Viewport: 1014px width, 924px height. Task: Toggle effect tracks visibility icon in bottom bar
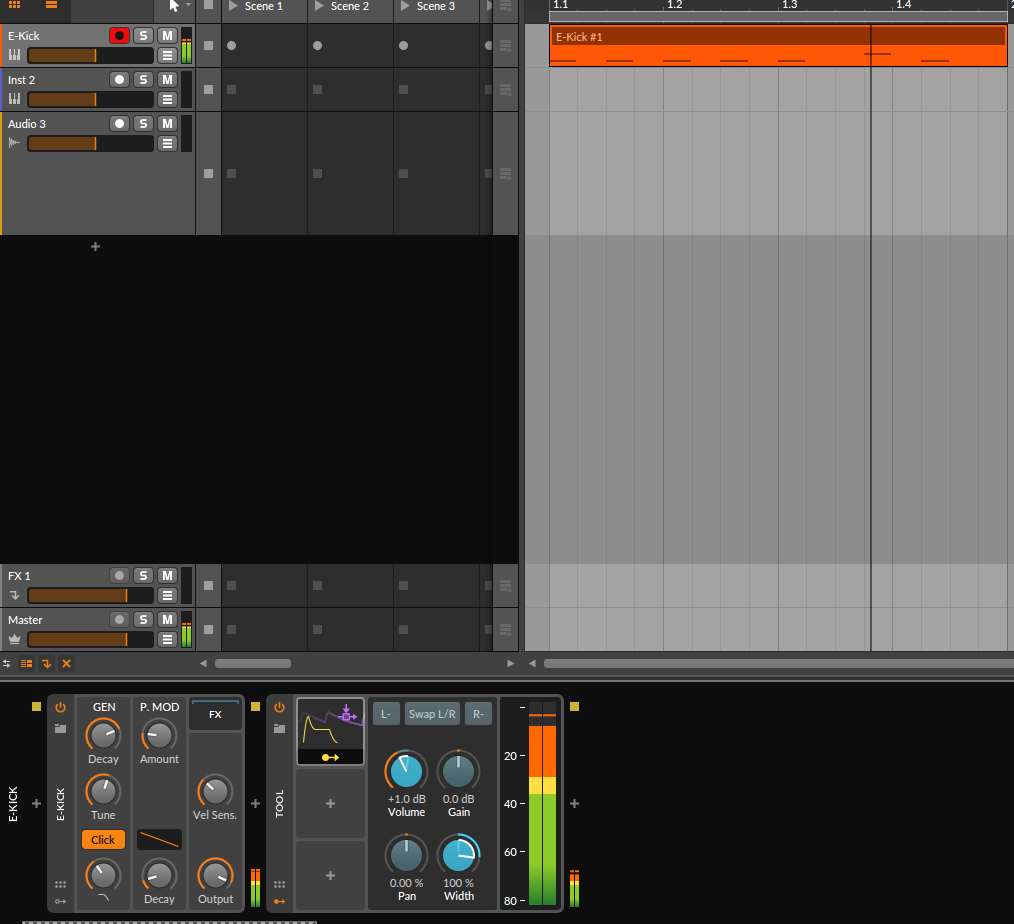tap(47, 663)
